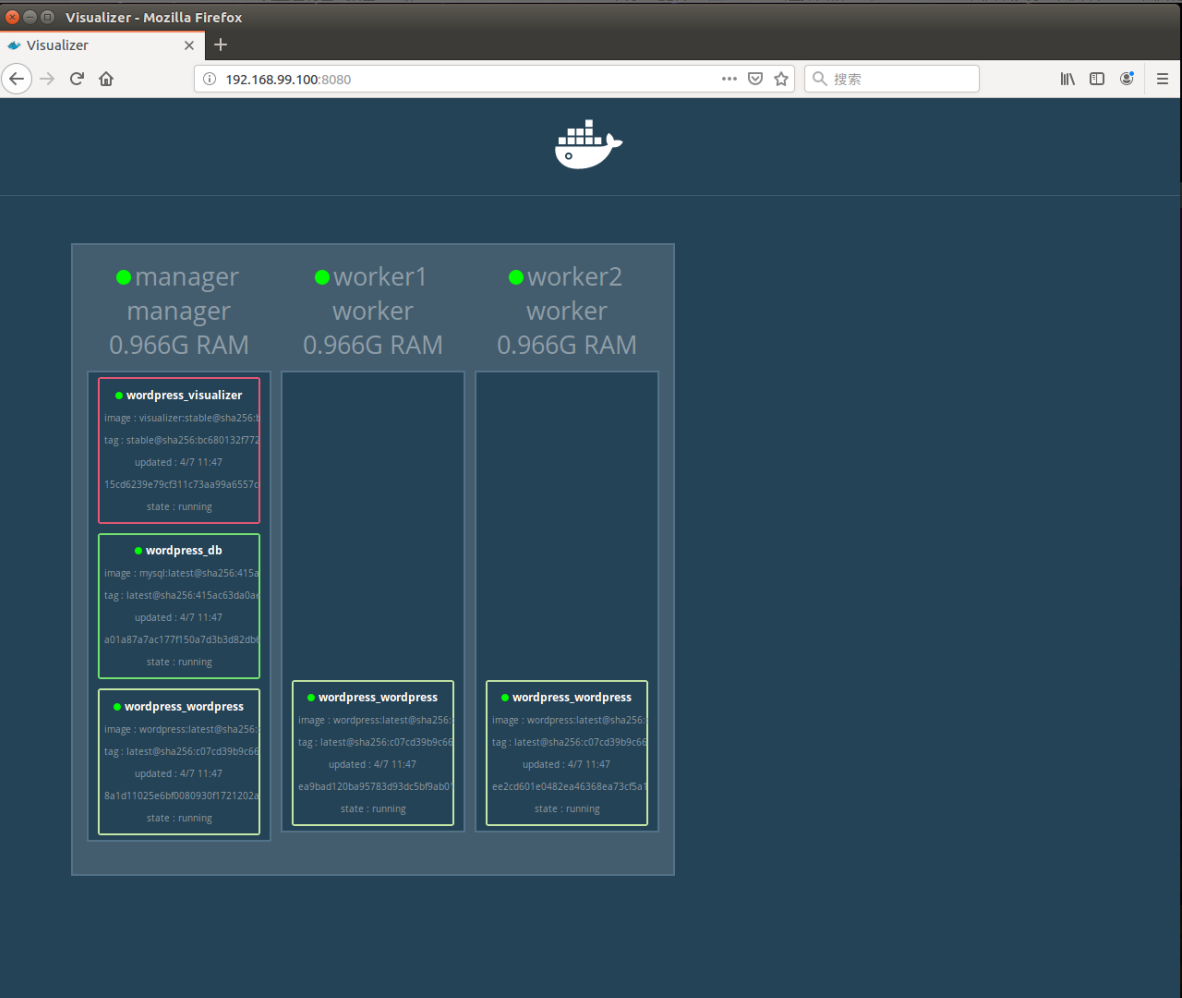Click the mysql:latest image line
The width and height of the screenshot is (1182, 998).
[x=182, y=573]
